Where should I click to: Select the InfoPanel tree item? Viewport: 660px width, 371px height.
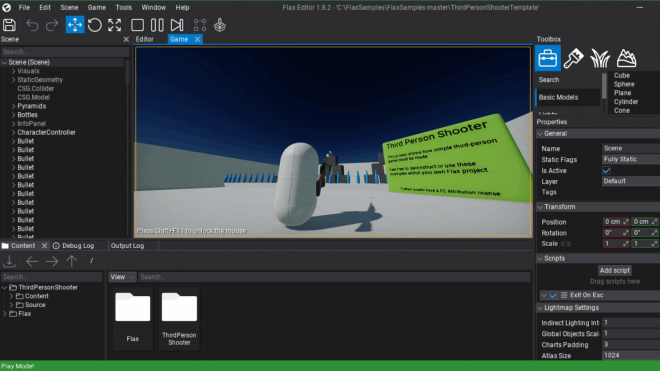coord(32,123)
